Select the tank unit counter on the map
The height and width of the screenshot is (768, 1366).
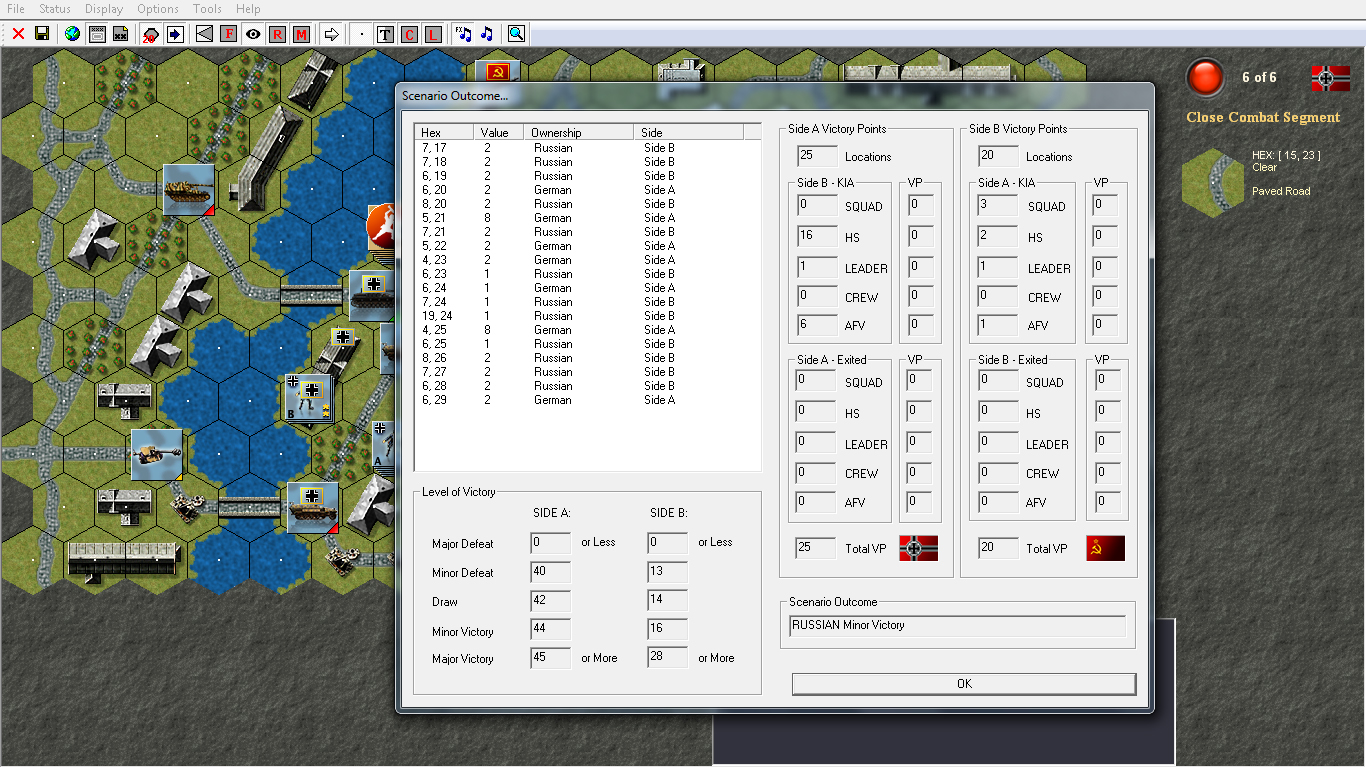coord(189,189)
